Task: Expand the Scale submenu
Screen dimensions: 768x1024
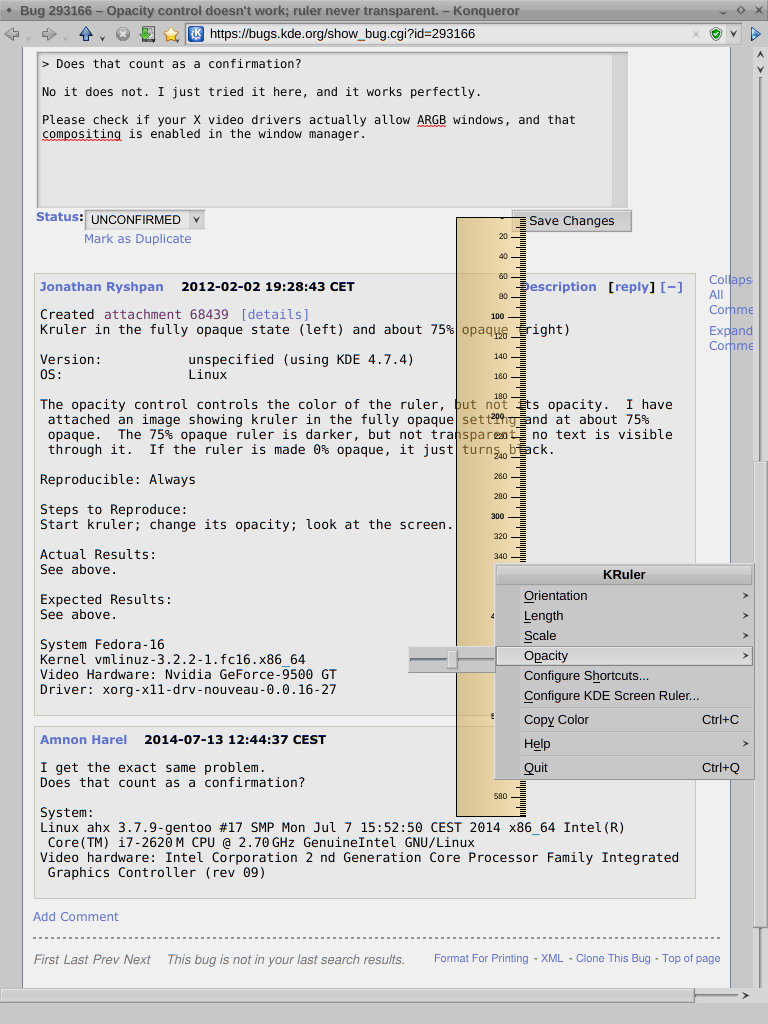Action: click(x=624, y=635)
